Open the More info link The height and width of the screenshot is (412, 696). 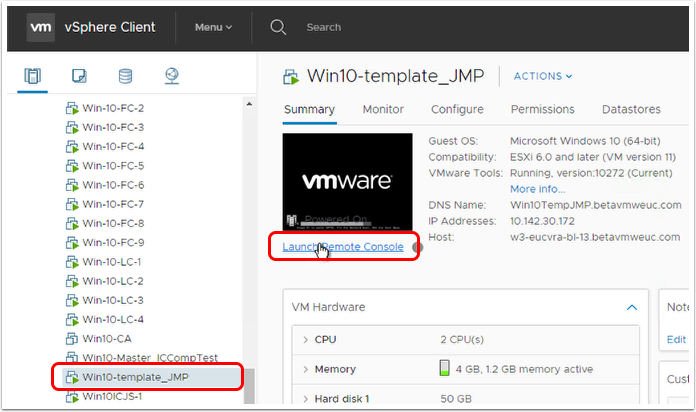pyautogui.click(x=538, y=189)
